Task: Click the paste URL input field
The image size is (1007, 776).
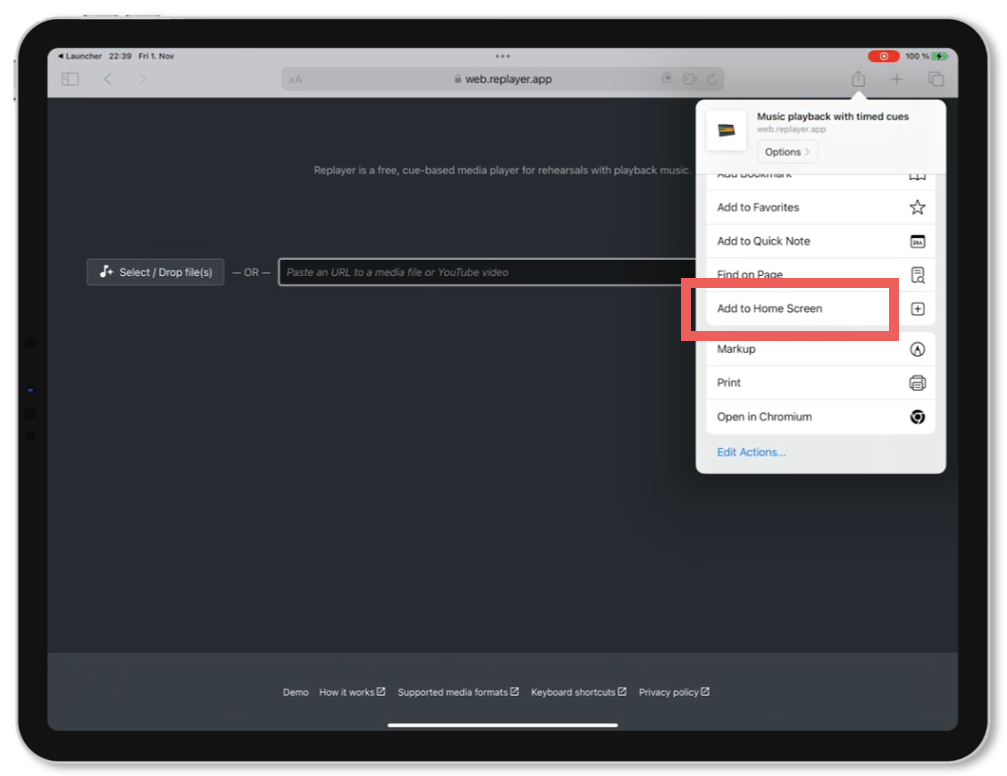Action: 487,272
